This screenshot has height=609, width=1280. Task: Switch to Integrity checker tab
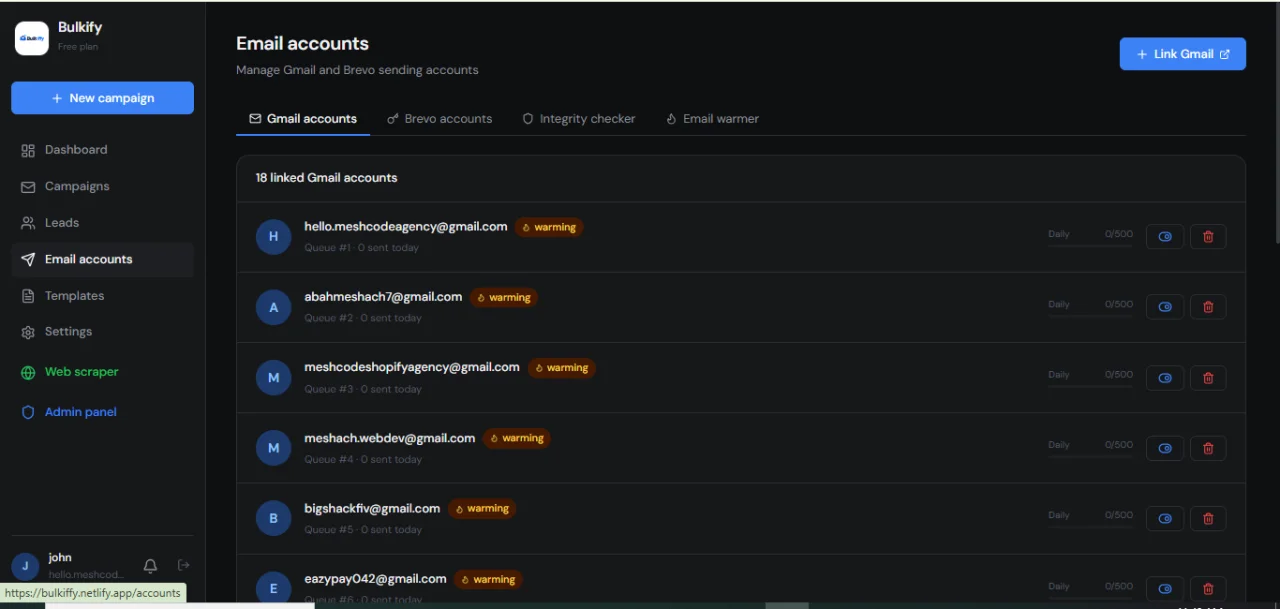tap(579, 118)
